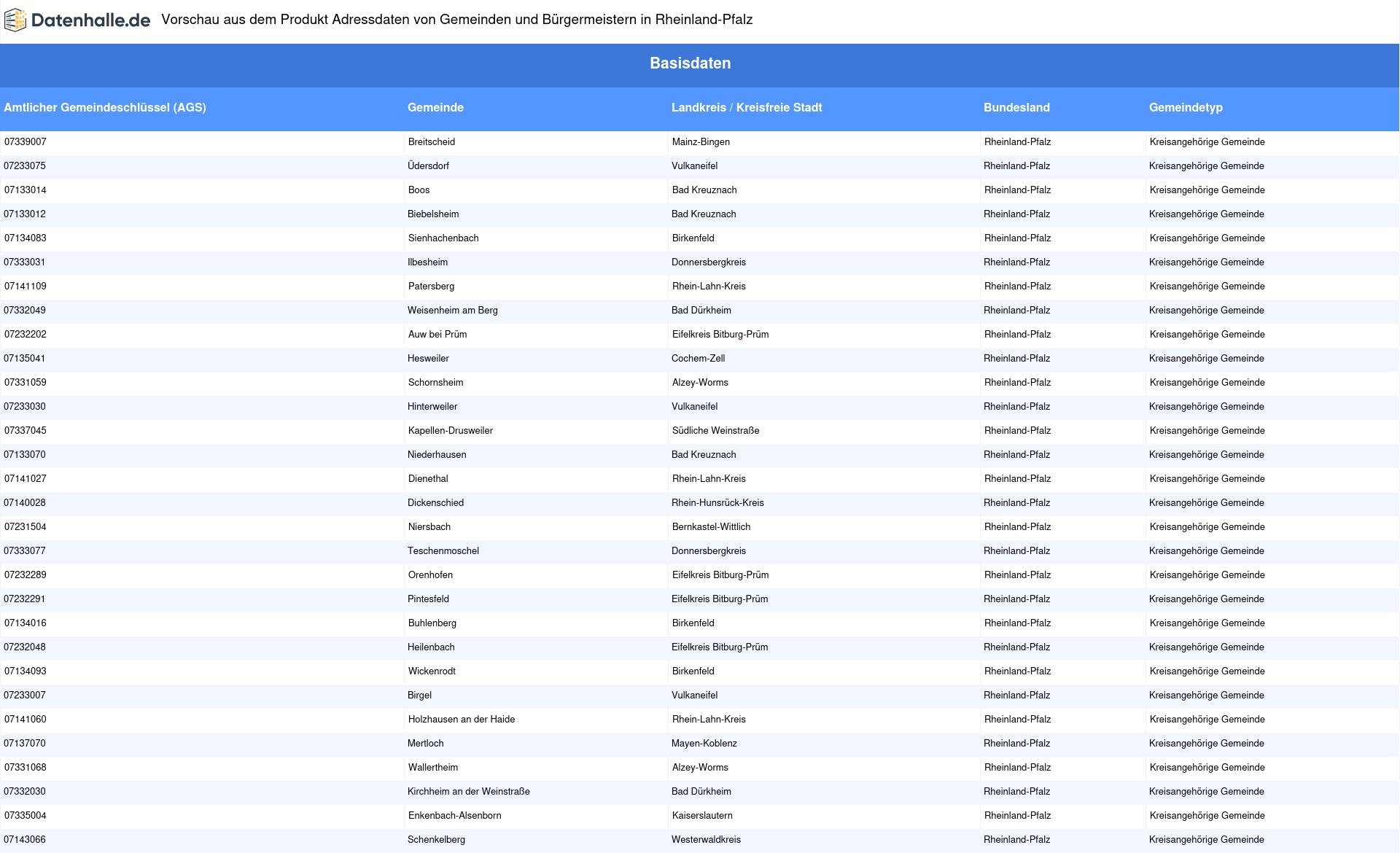Click the Sienhachenbach cell
This screenshot has height=853, width=1400.
(x=536, y=238)
